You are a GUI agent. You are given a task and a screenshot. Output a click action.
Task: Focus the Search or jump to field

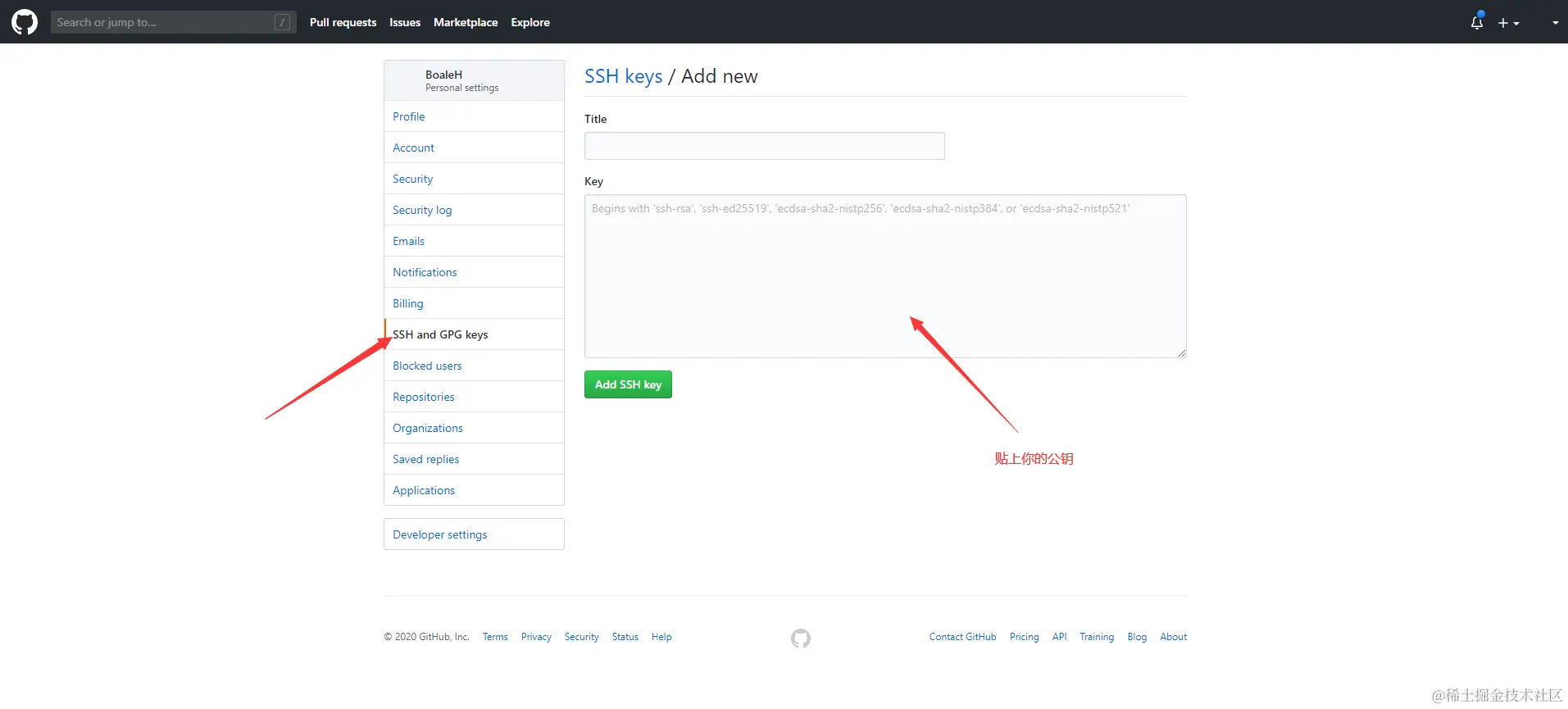tap(174, 22)
